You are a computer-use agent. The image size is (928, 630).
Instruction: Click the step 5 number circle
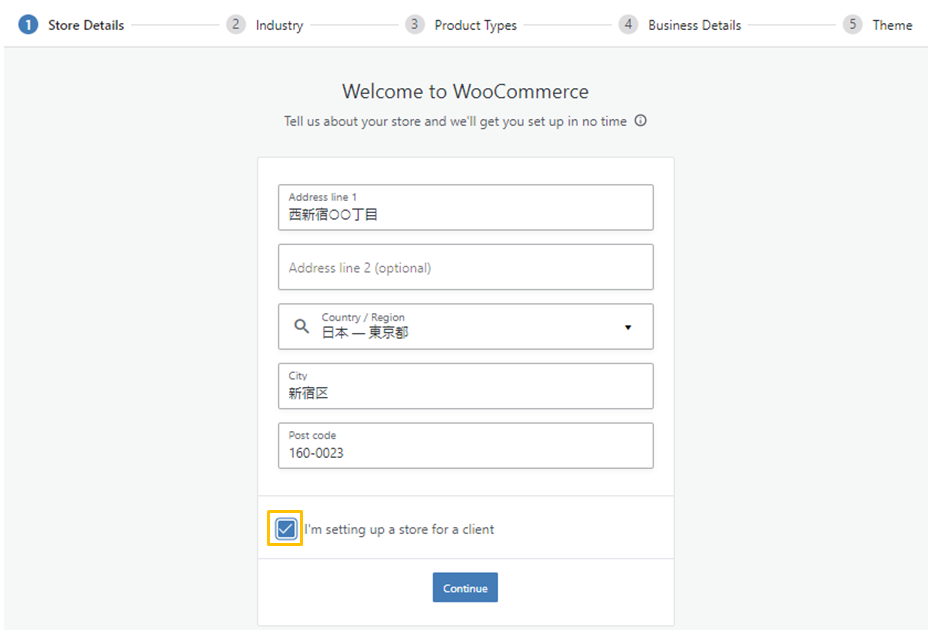[852, 25]
